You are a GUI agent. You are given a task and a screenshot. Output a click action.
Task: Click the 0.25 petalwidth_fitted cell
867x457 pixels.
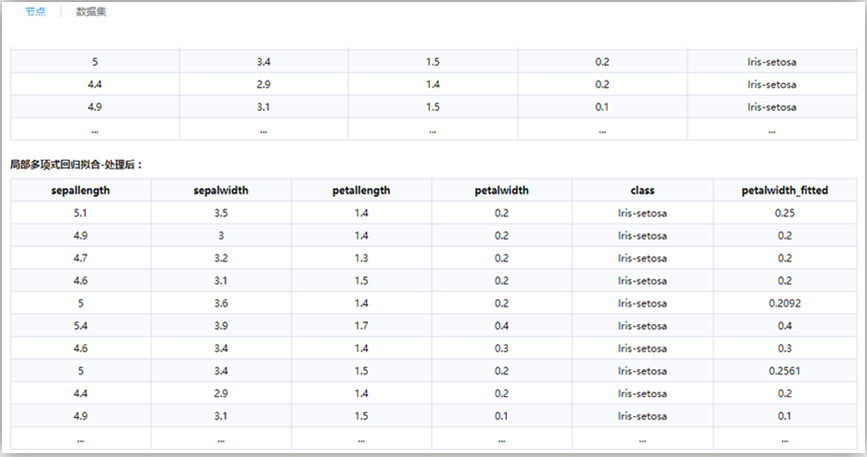click(x=784, y=213)
